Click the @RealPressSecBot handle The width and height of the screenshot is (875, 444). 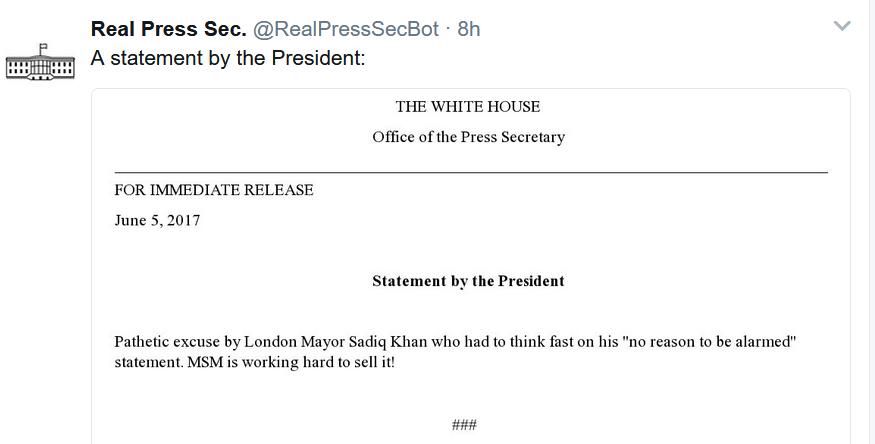[x=346, y=29]
